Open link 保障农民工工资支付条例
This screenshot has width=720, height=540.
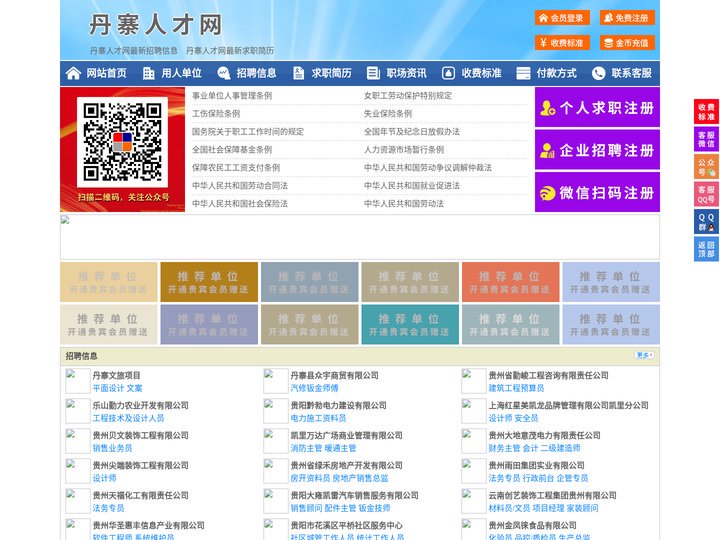(236, 168)
